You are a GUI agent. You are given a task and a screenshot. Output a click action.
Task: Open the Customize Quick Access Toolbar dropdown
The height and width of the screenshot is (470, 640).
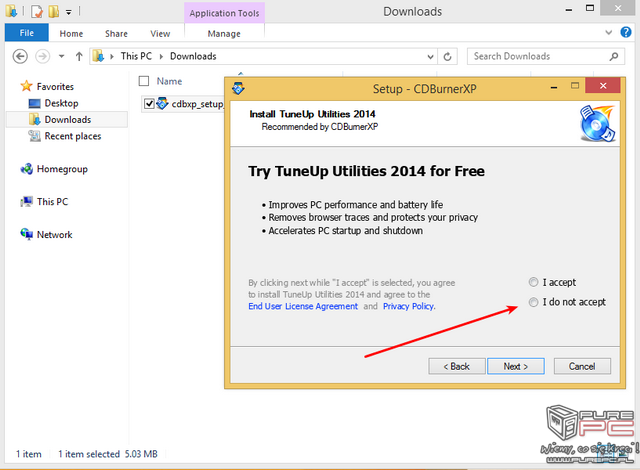point(69,12)
